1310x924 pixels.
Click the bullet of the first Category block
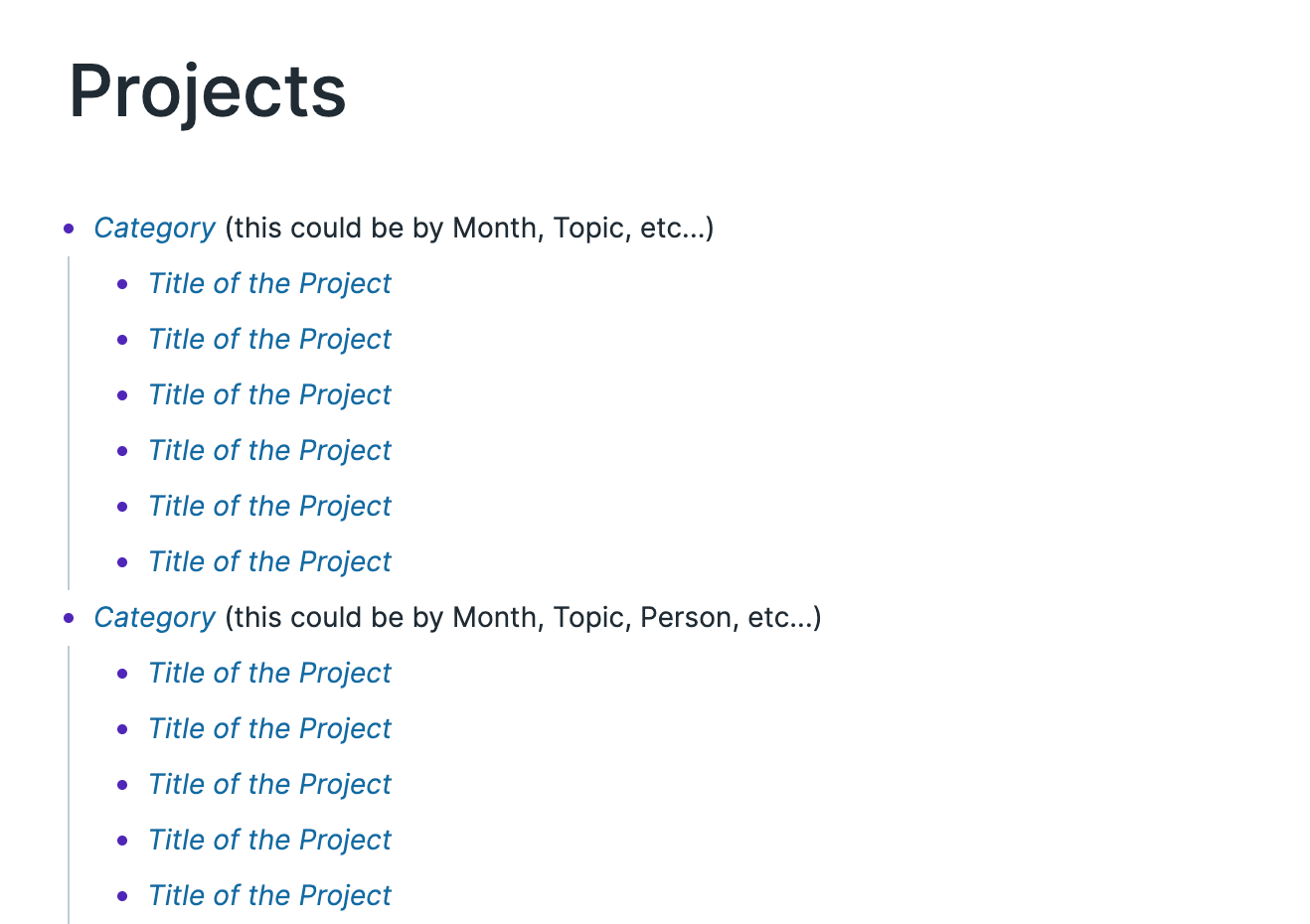point(69,229)
